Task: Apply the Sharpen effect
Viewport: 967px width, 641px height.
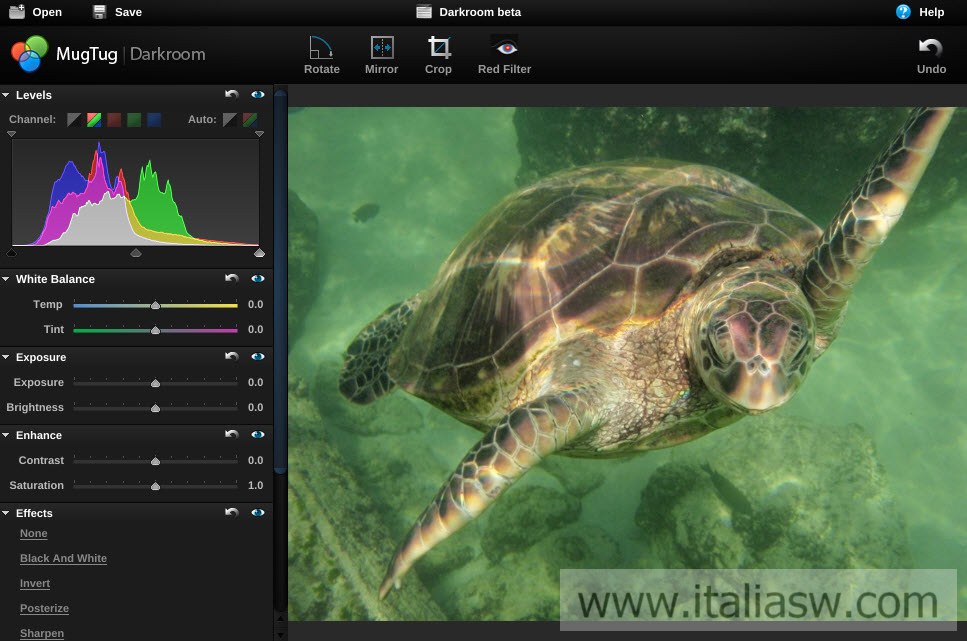Action: click(x=41, y=633)
